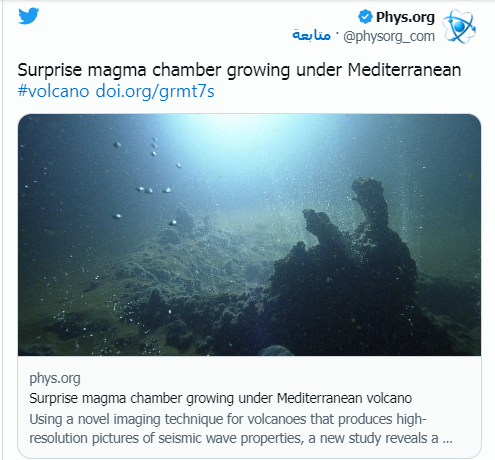Open the card headline ending in Mediterranean volcano
495x460 pixels.
click(221, 398)
